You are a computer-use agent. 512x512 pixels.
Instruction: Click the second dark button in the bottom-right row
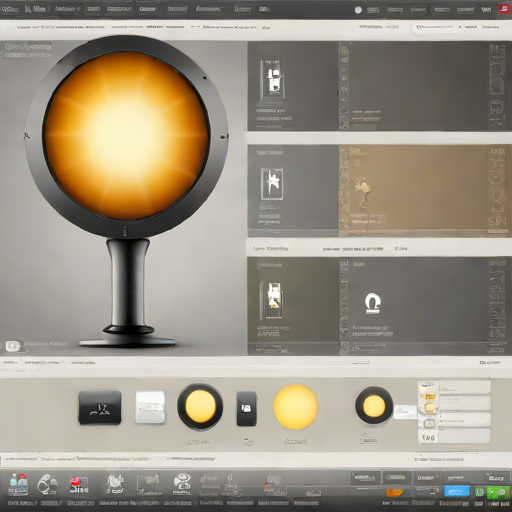pos(396,478)
